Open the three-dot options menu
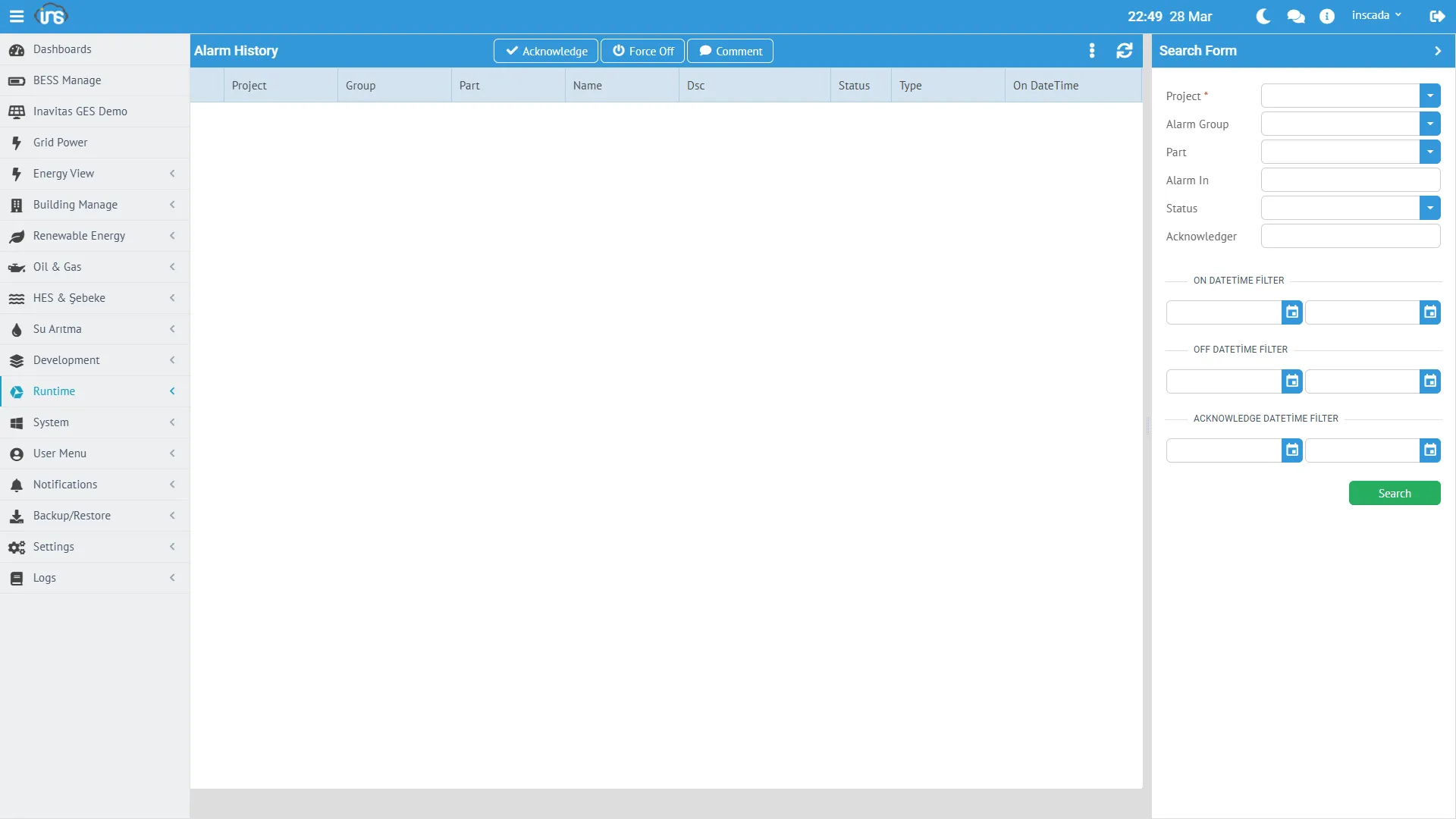The width and height of the screenshot is (1456, 819). 1092,51
